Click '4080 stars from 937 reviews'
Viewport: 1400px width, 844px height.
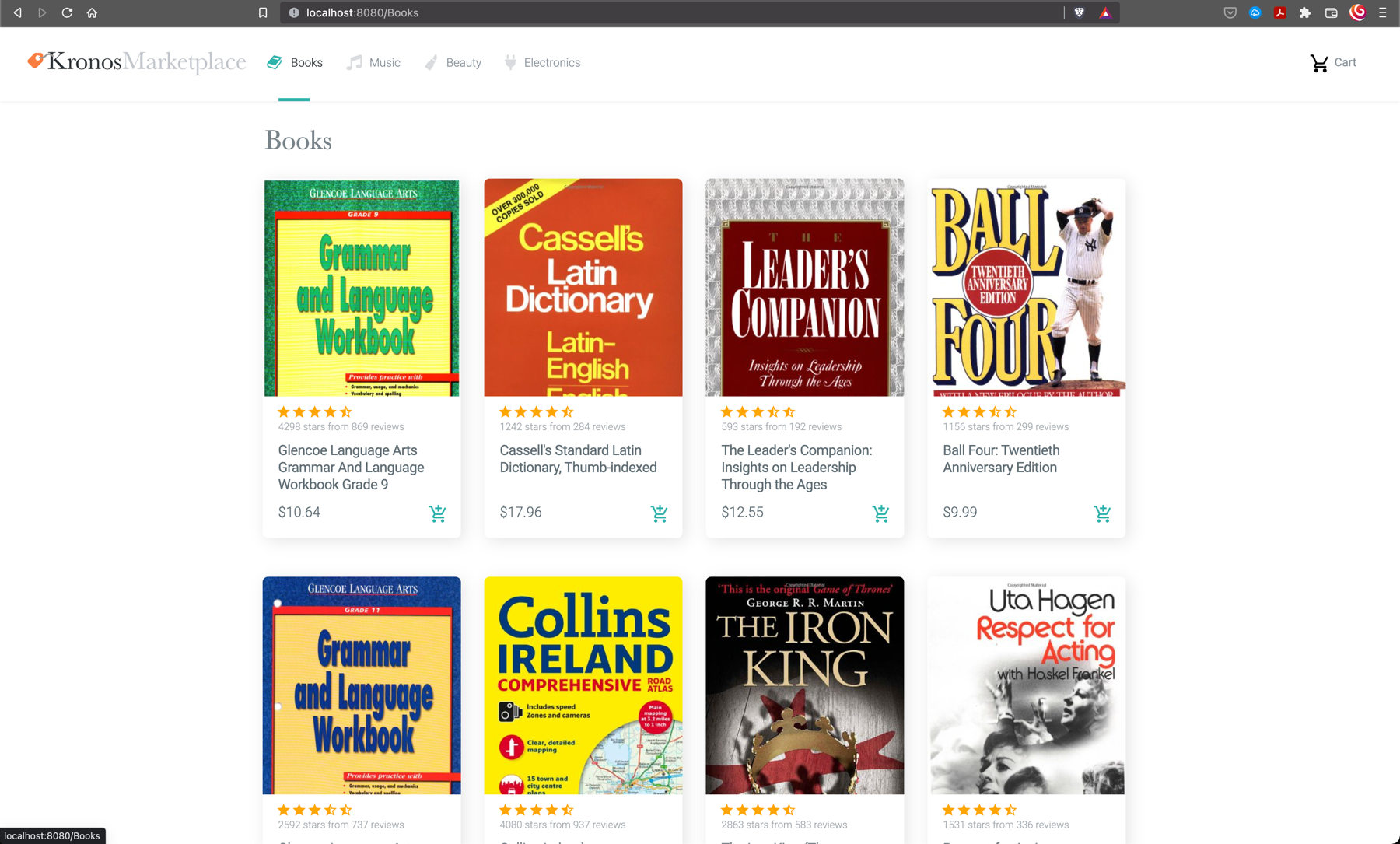(562, 825)
